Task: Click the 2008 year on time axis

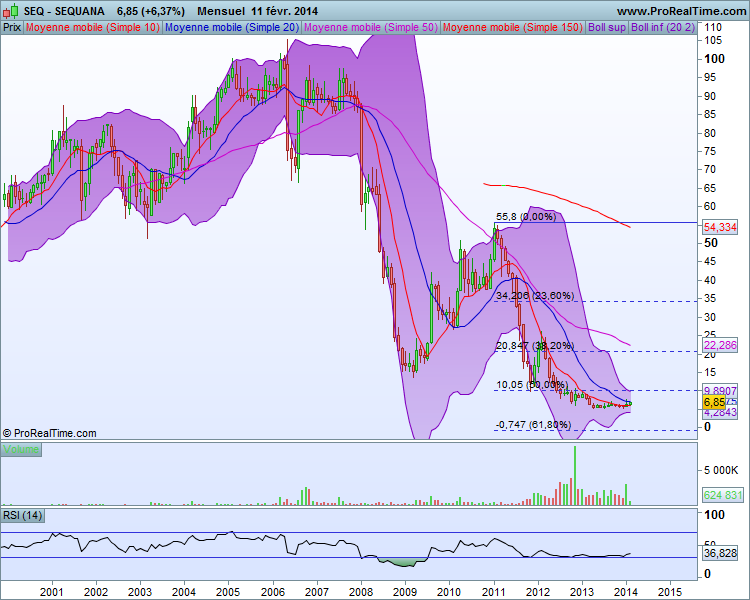Action: 361,592
